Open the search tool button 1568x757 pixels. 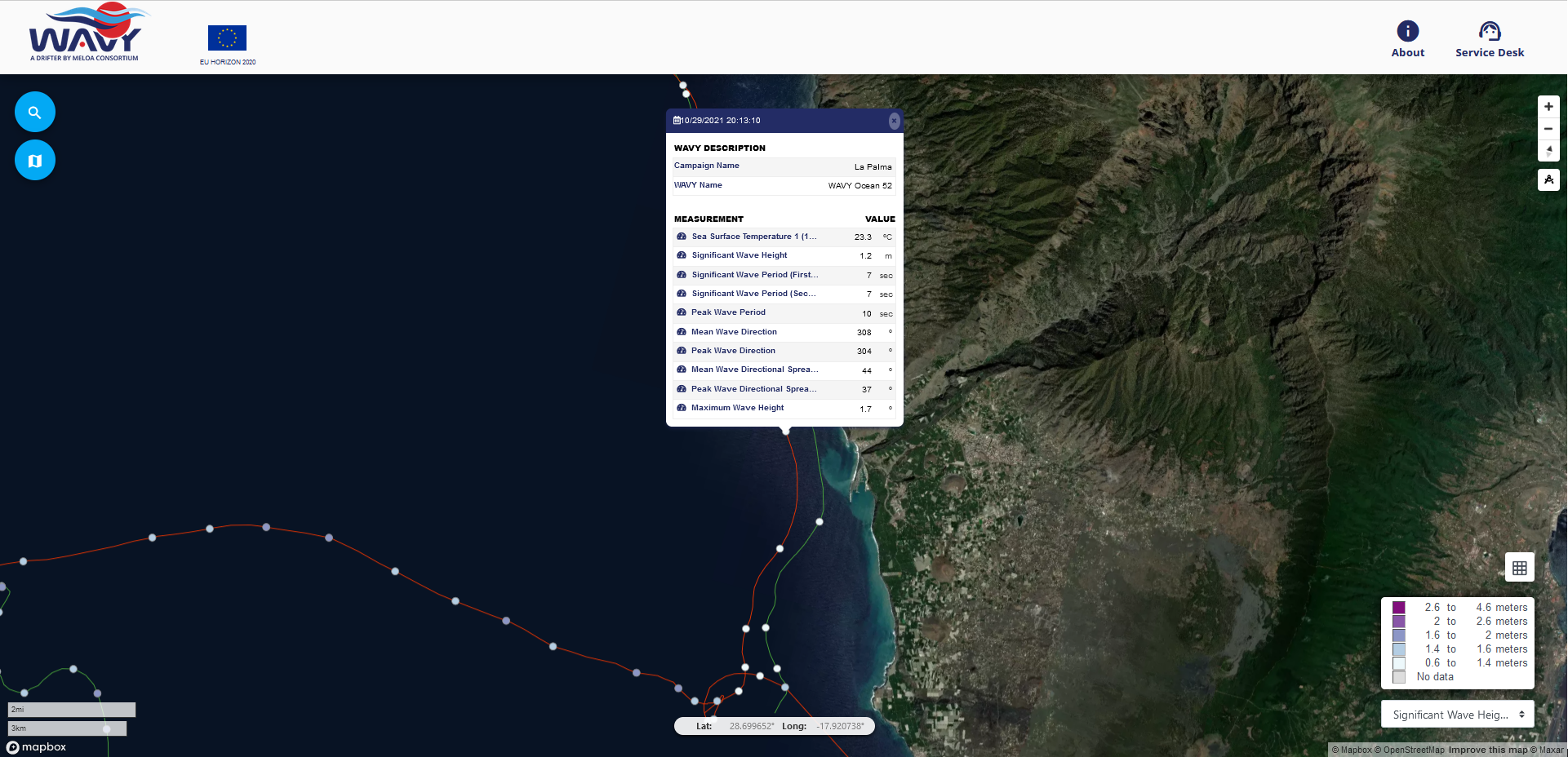pos(35,113)
